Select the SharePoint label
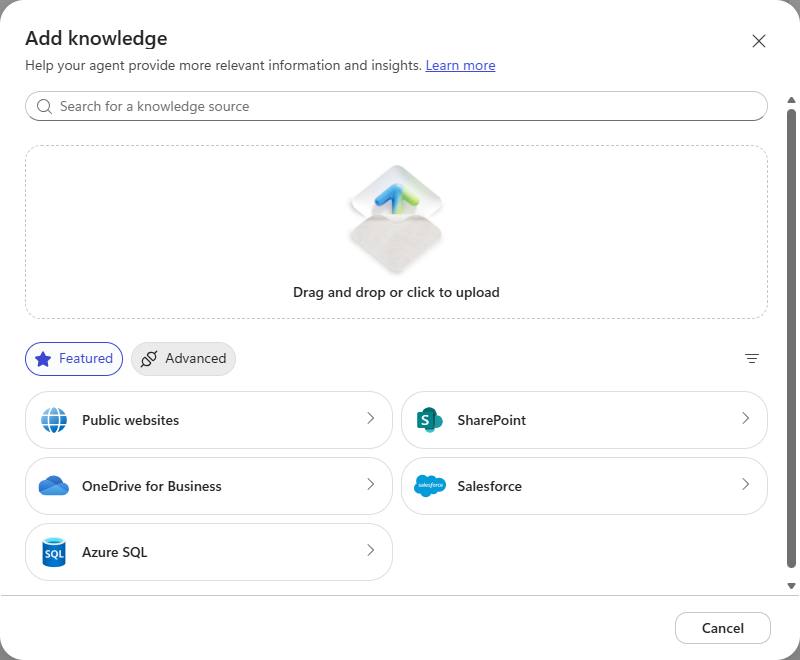This screenshot has width=800, height=660. tap(491, 420)
